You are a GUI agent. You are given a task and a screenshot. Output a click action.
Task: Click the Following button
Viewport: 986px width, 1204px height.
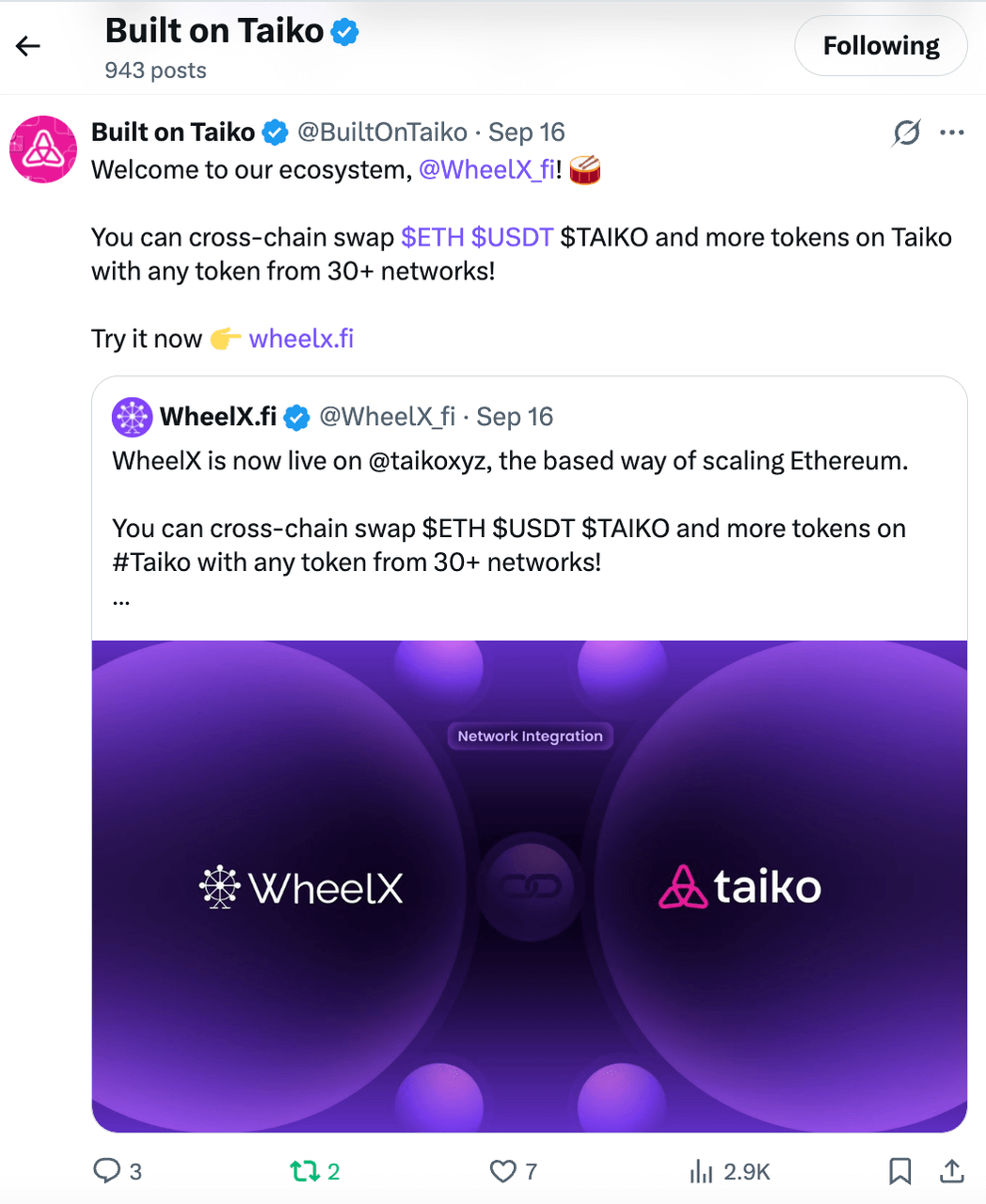pos(881,46)
